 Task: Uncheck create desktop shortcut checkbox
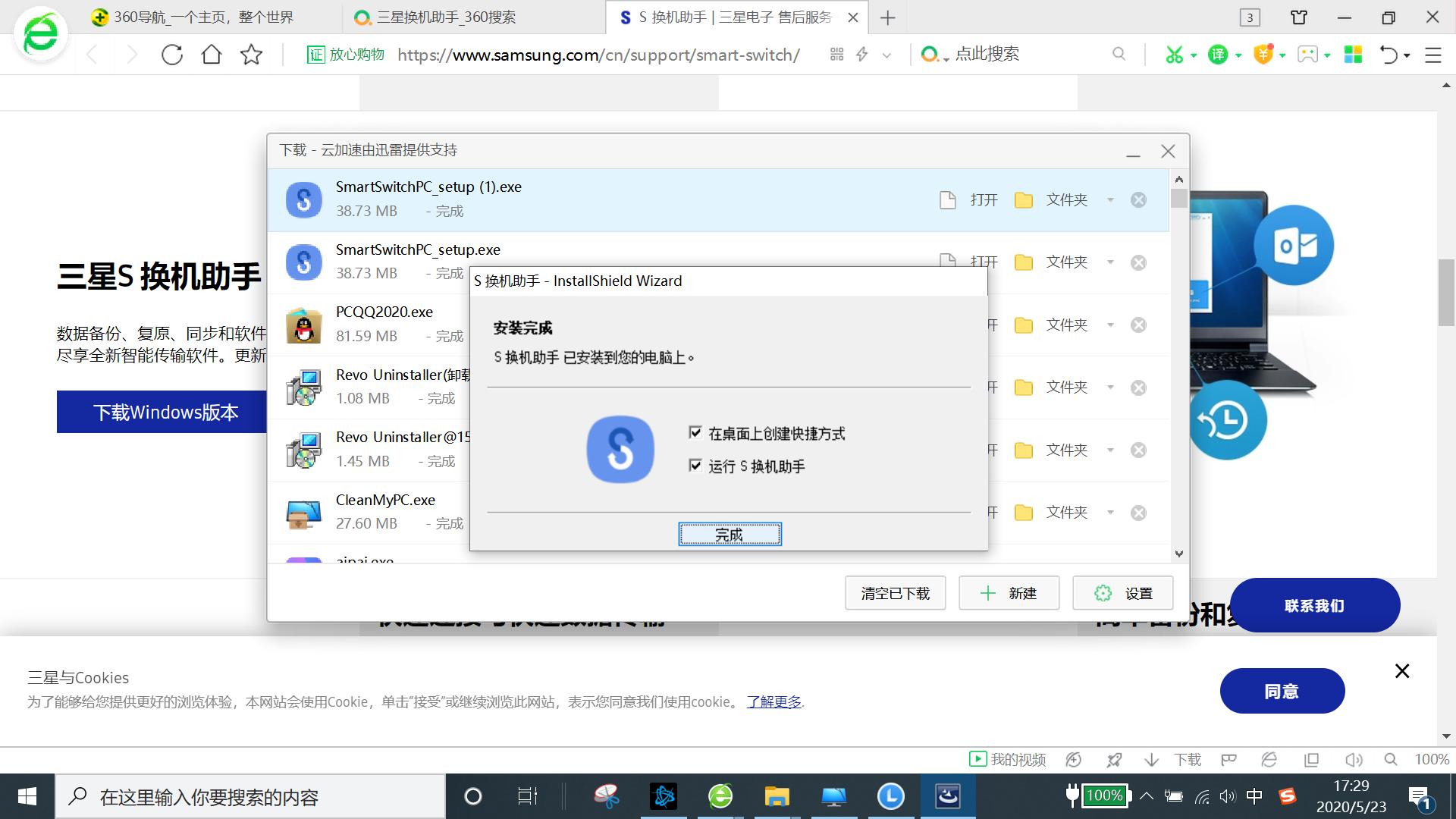coord(695,433)
